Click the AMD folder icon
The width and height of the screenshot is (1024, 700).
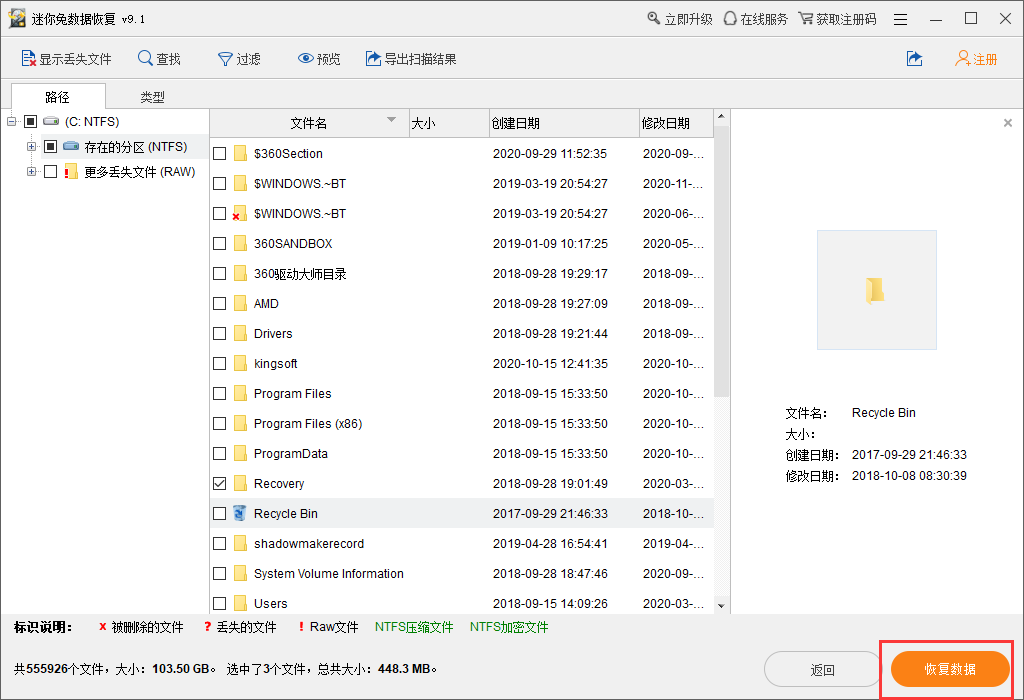[x=240, y=304]
